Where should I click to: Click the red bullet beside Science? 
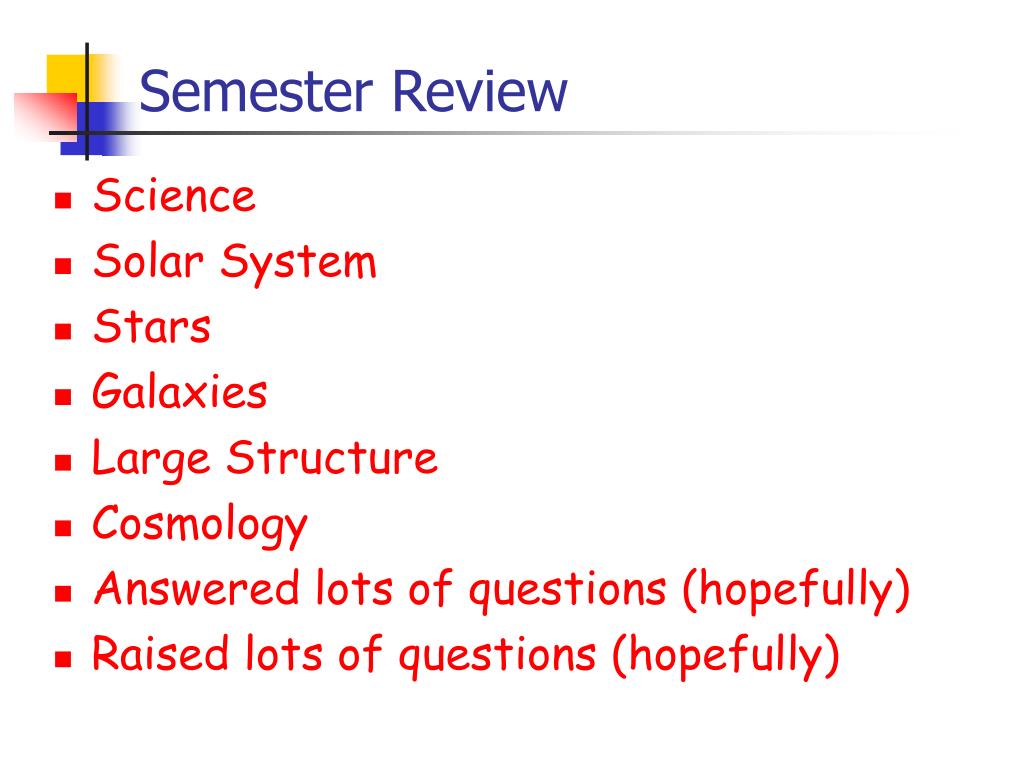(63, 200)
